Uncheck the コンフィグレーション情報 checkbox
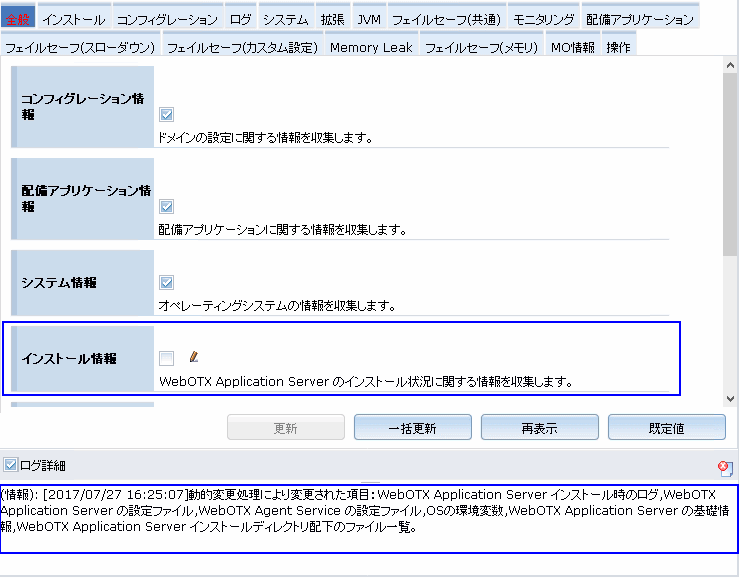739x578 pixels. tap(167, 114)
